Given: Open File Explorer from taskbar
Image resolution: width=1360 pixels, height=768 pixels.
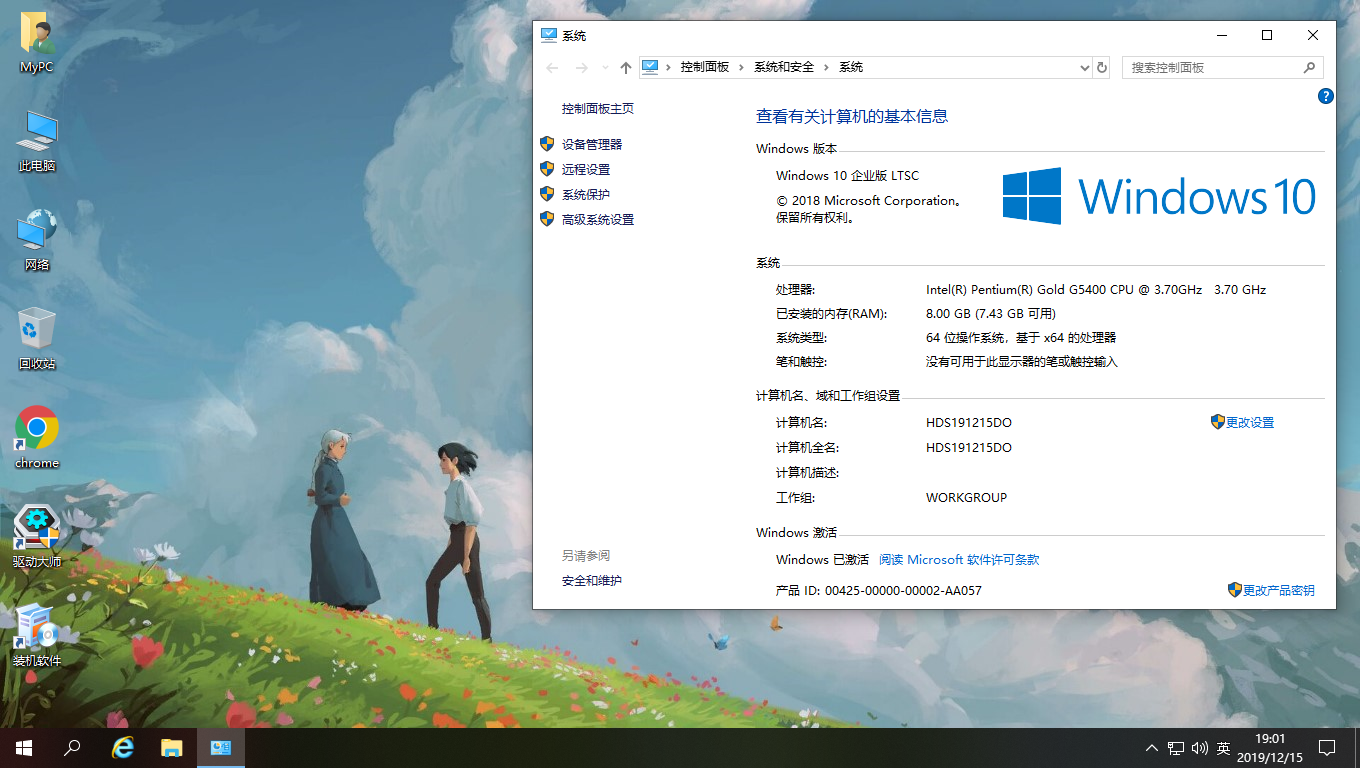Looking at the screenshot, I should (x=172, y=747).
